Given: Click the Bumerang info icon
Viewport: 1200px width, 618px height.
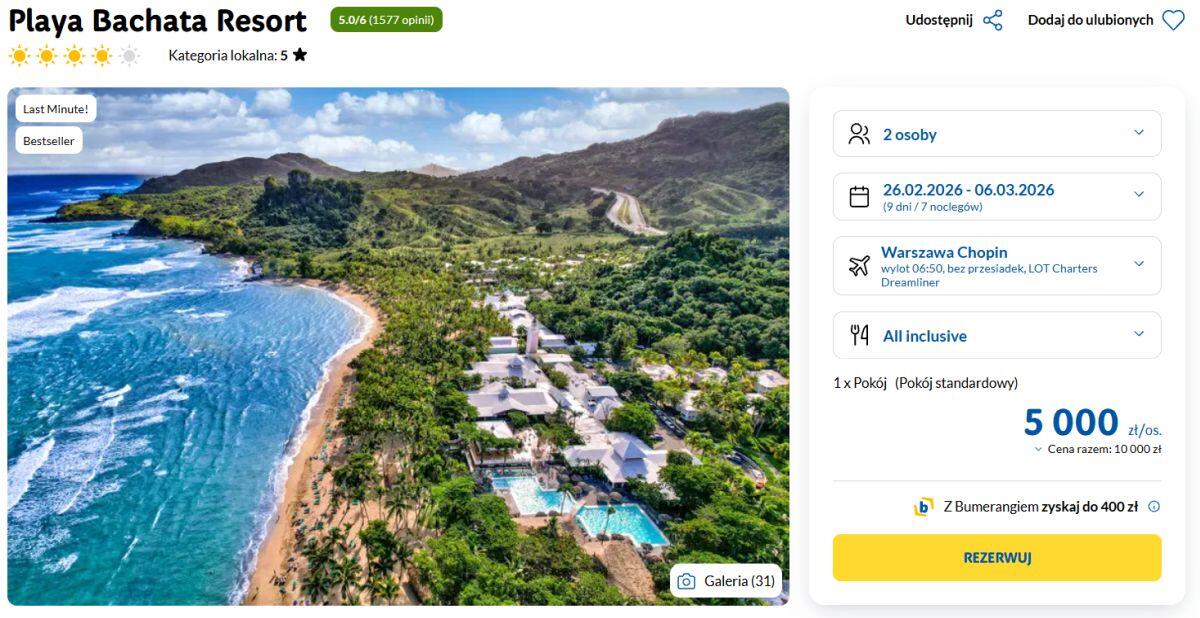Looking at the screenshot, I should (1154, 507).
